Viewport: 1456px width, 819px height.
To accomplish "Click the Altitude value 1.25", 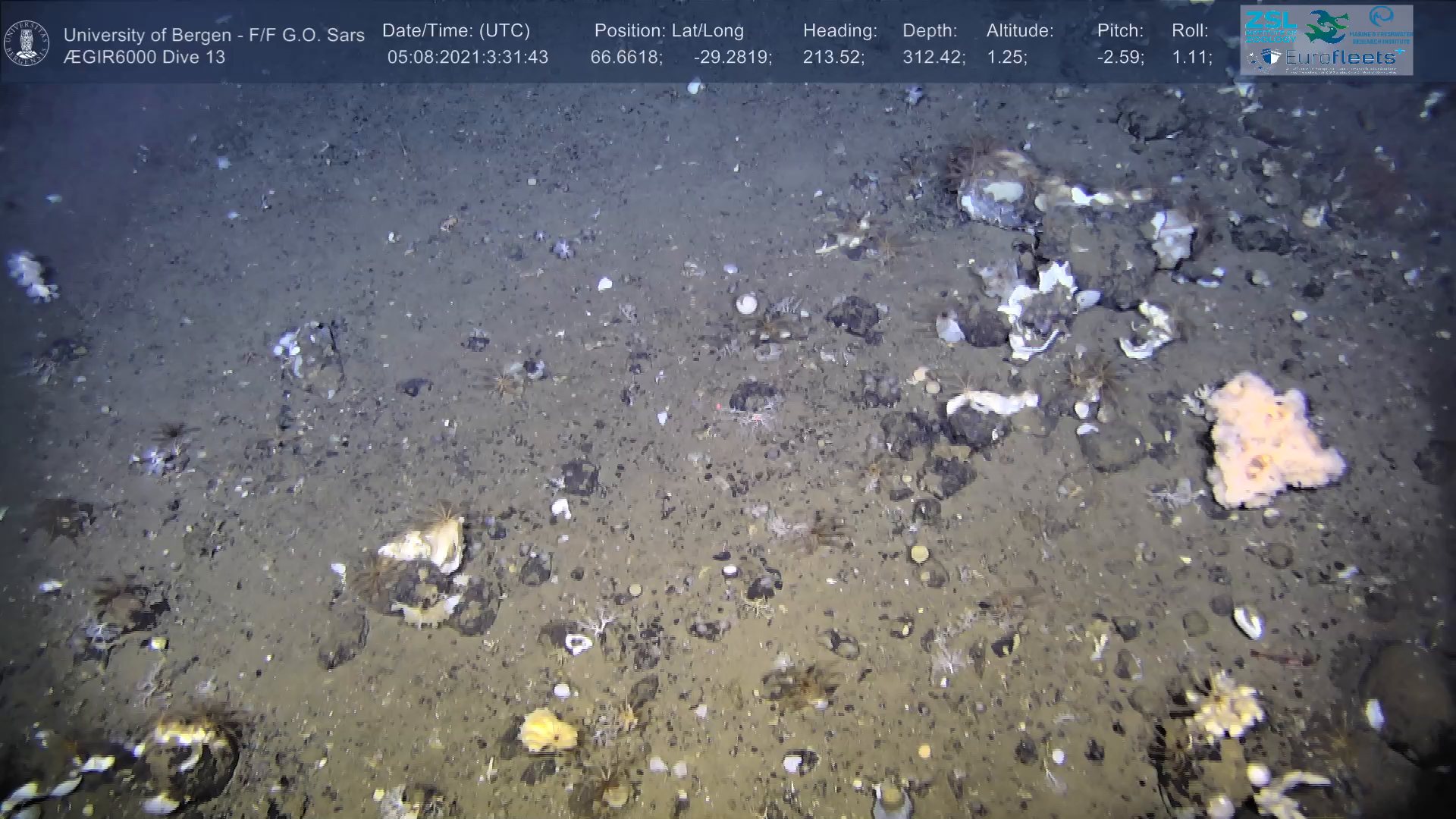I will tap(1006, 58).
